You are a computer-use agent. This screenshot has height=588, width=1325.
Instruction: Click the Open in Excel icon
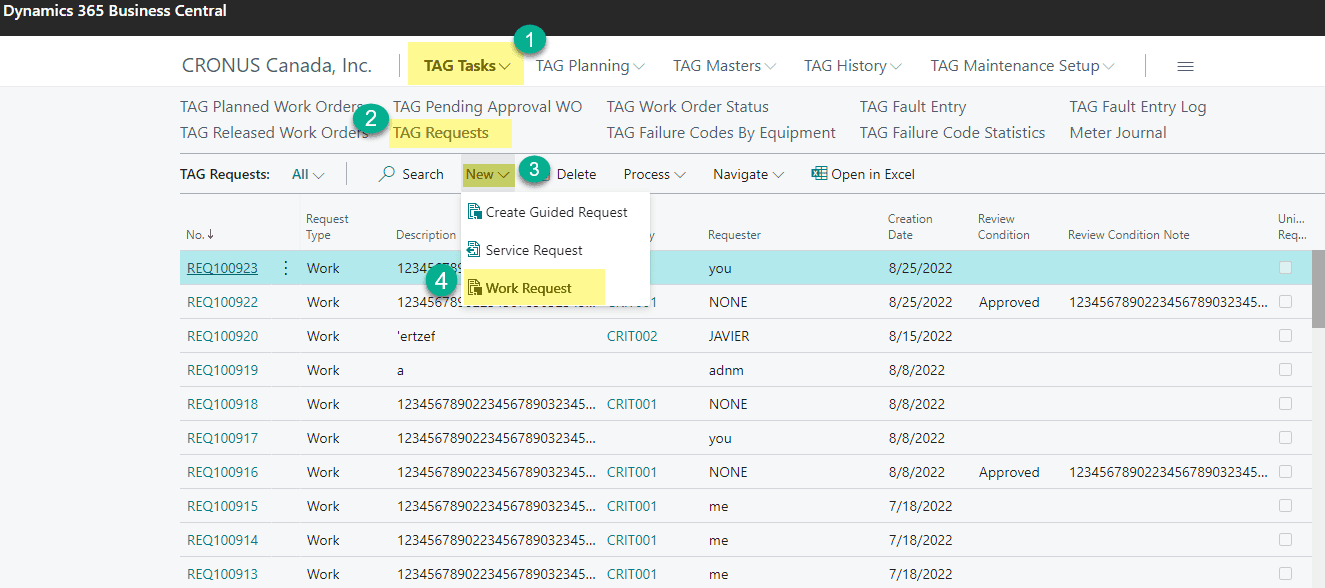coord(819,173)
